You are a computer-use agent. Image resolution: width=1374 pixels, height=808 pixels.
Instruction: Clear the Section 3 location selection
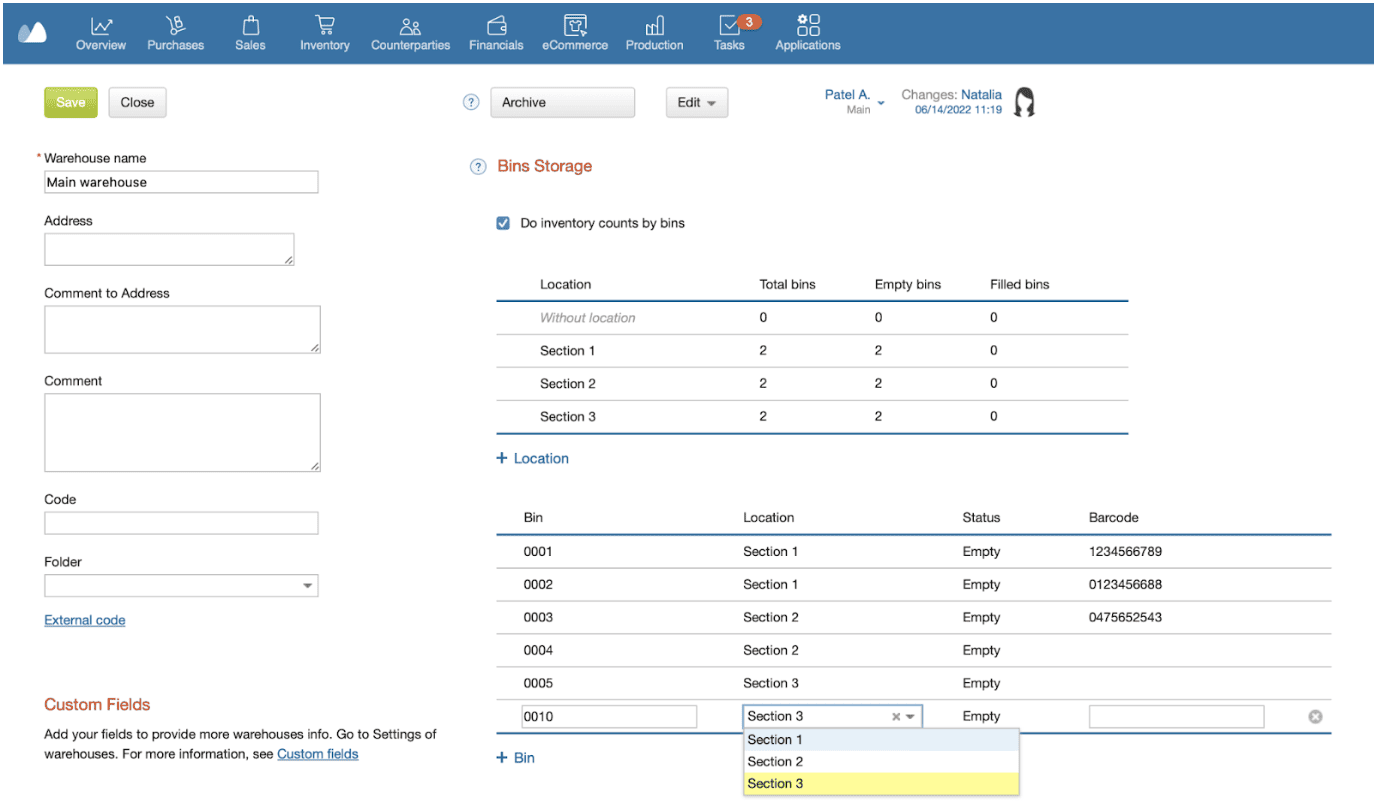(x=896, y=716)
